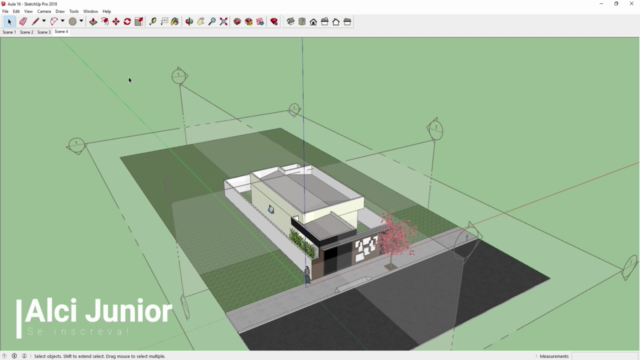This screenshot has height=360, width=640.
Task: Select the Arc tool
Action: coord(54,21)
